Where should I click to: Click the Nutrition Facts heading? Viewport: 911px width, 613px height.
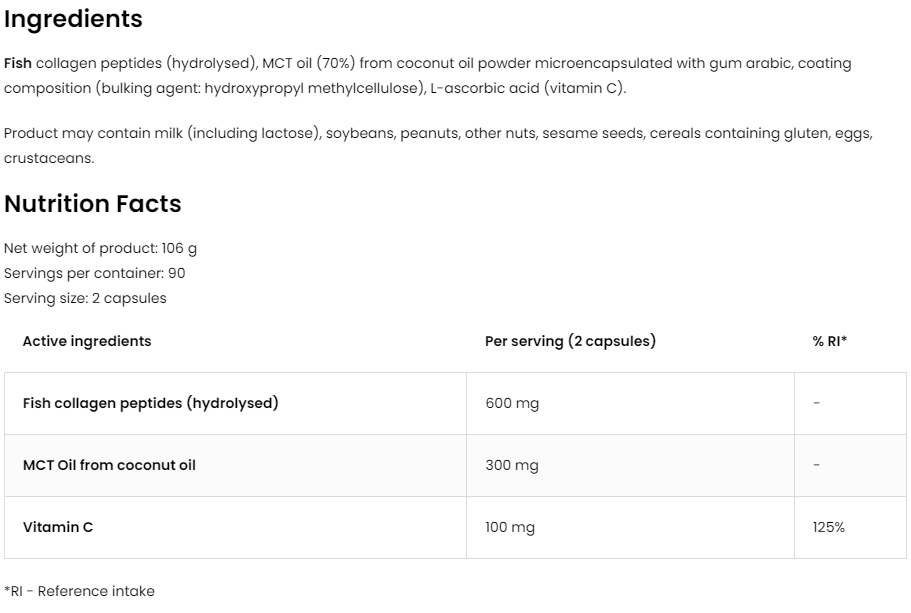92,204
